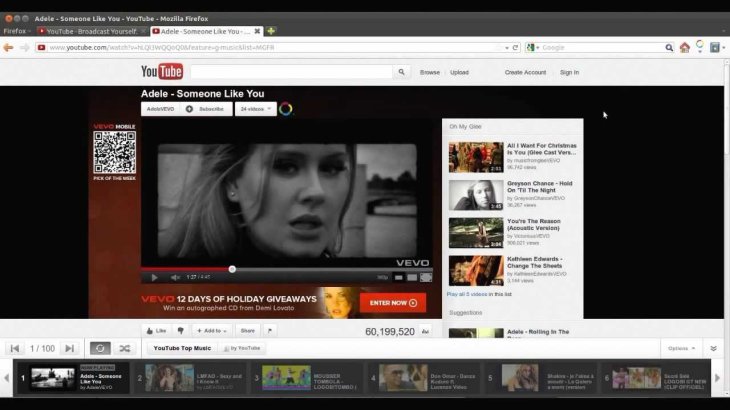Open the URL history dropdown arrow
The width and height of the screenshot is (730, 410).
507,48
